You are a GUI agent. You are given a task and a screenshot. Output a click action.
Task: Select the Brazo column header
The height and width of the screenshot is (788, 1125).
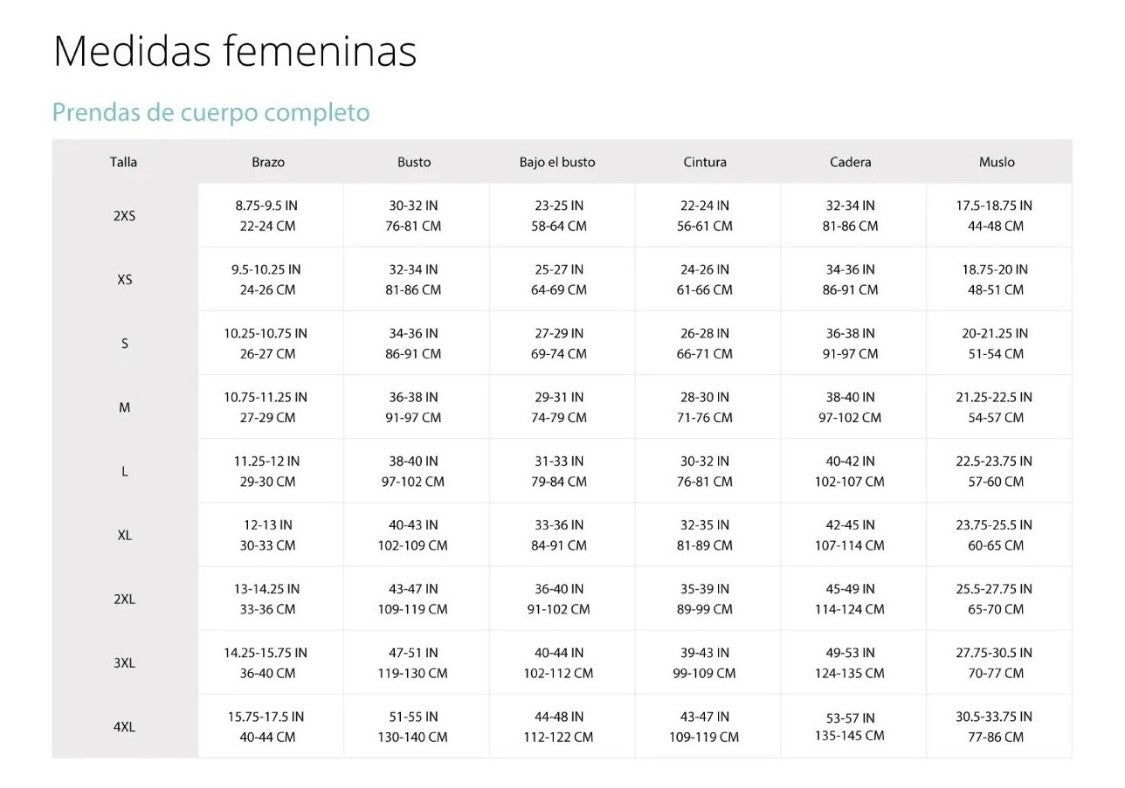pos(268,162)
